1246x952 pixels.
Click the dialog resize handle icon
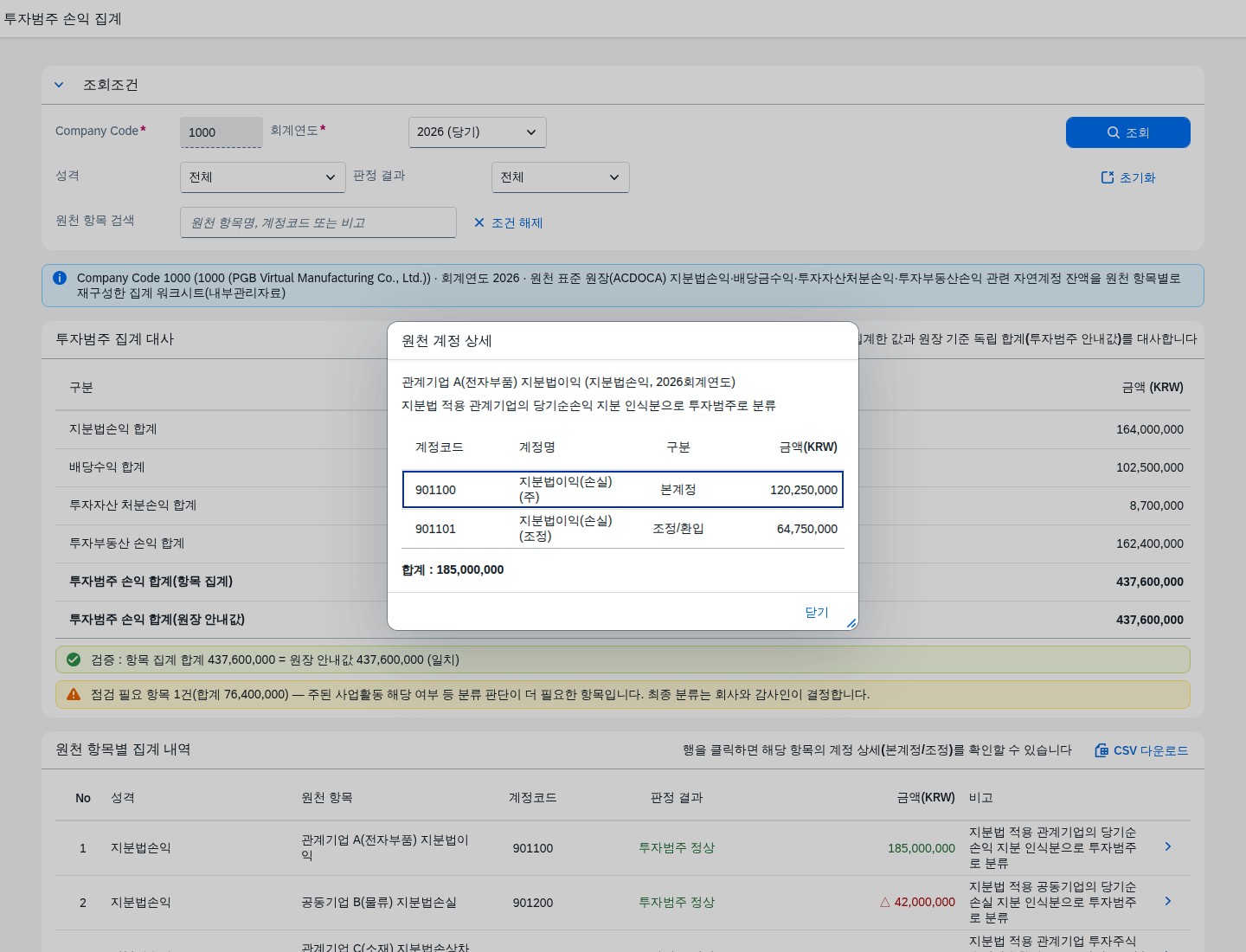pos(851,623)
